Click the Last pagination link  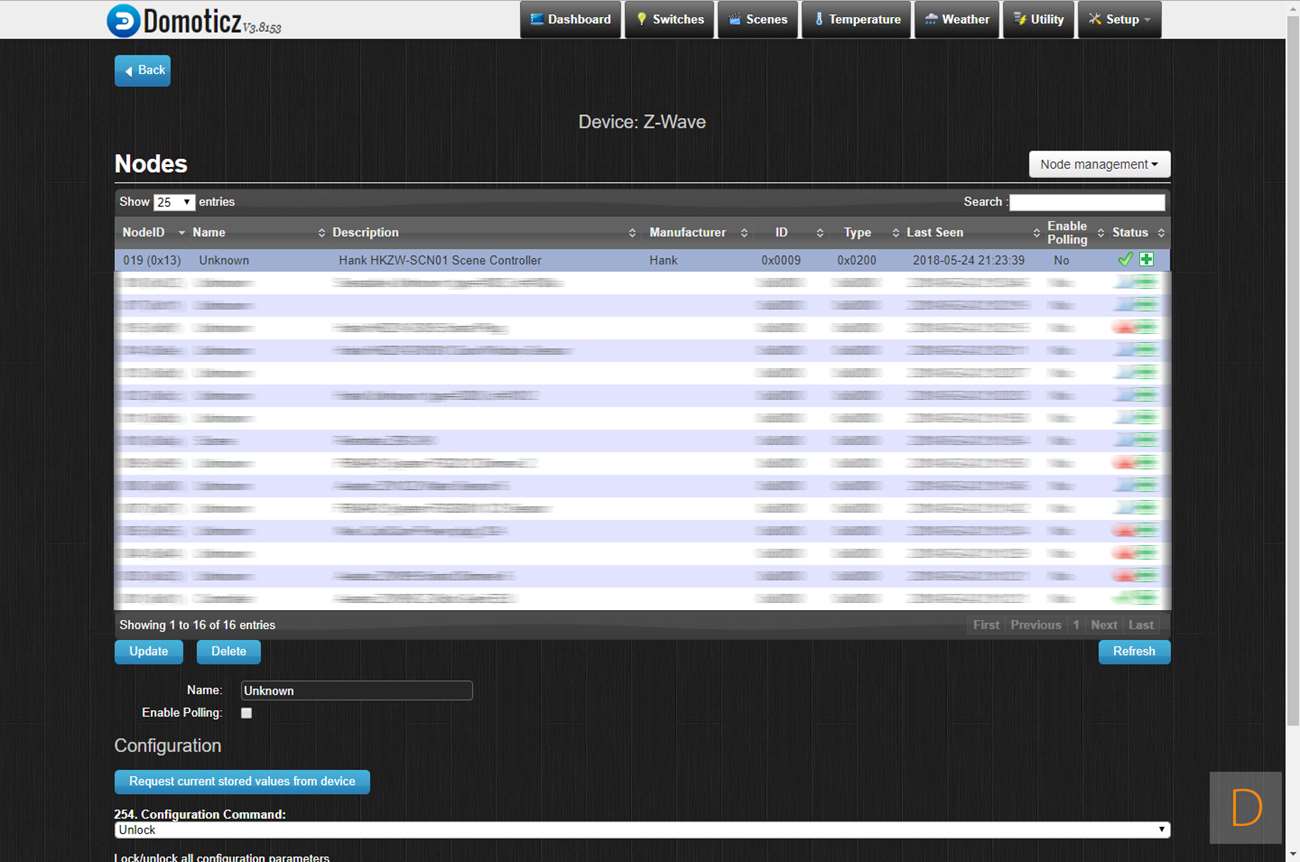click(x=1141, y=625)
